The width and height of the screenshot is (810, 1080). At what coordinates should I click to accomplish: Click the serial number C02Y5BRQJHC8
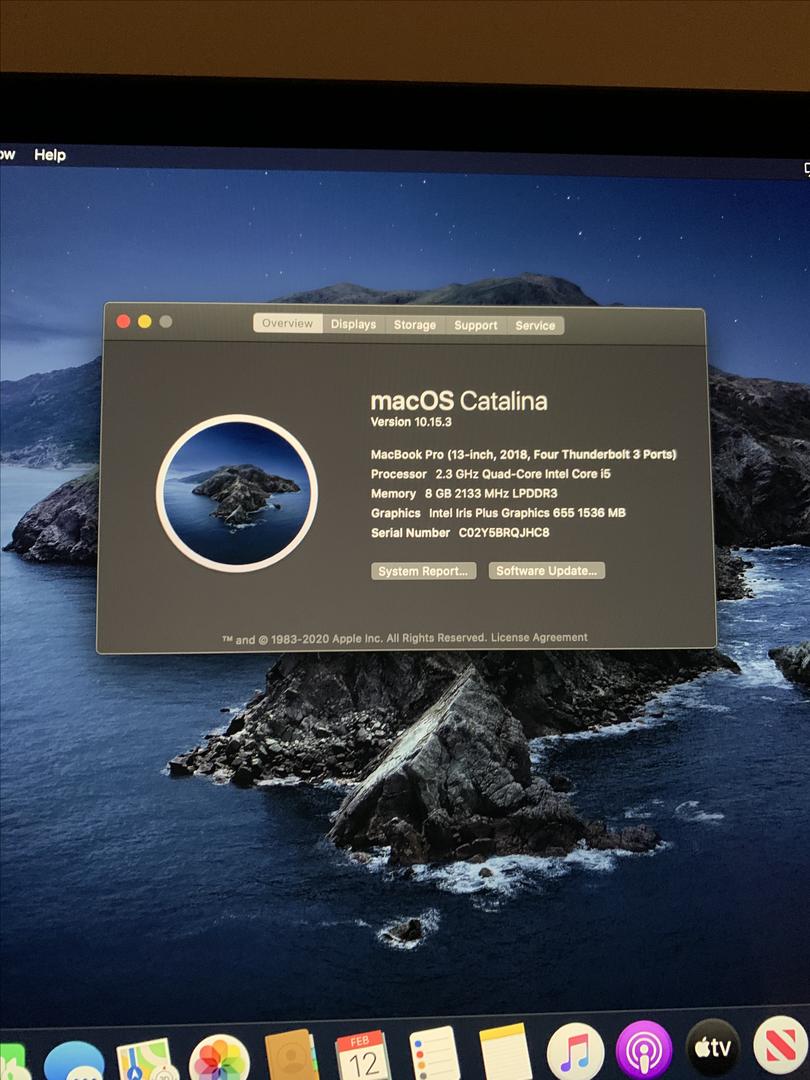[504, 532]
